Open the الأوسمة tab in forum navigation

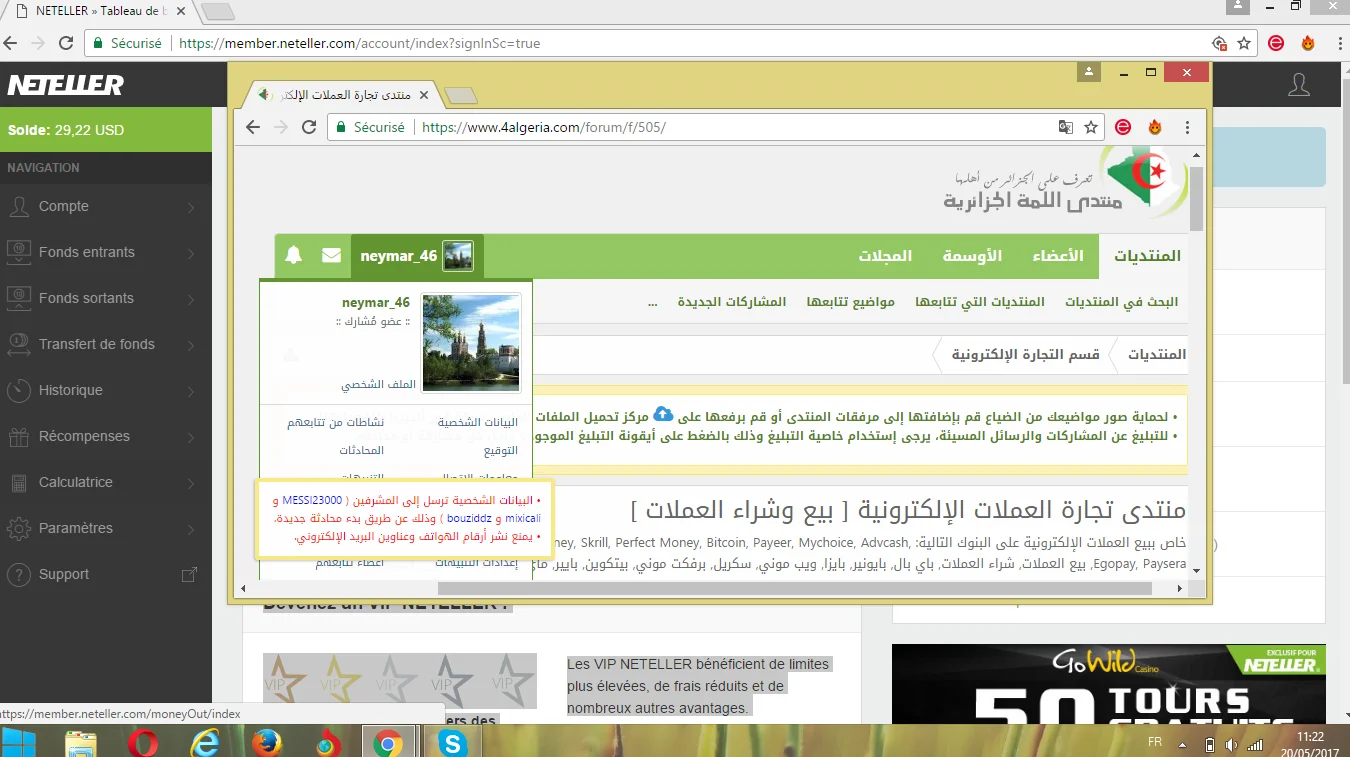tap(972, 256)
